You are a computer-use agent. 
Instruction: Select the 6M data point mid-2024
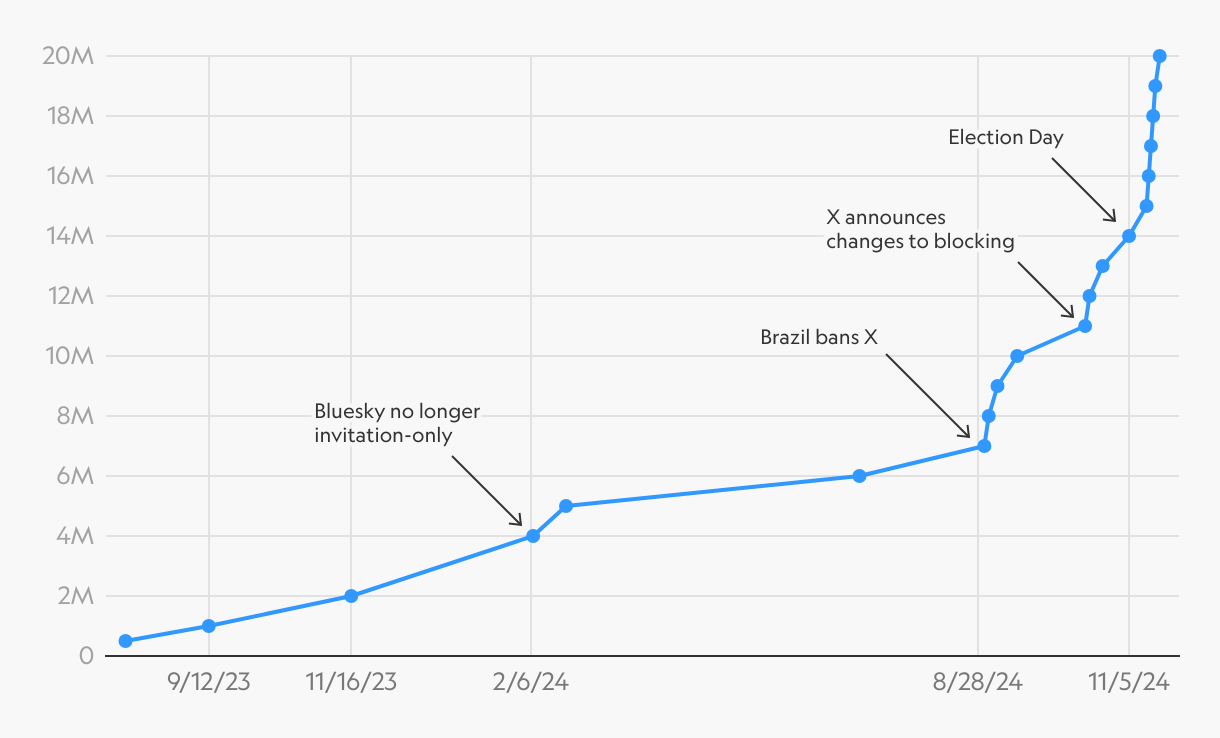(859, 476)
